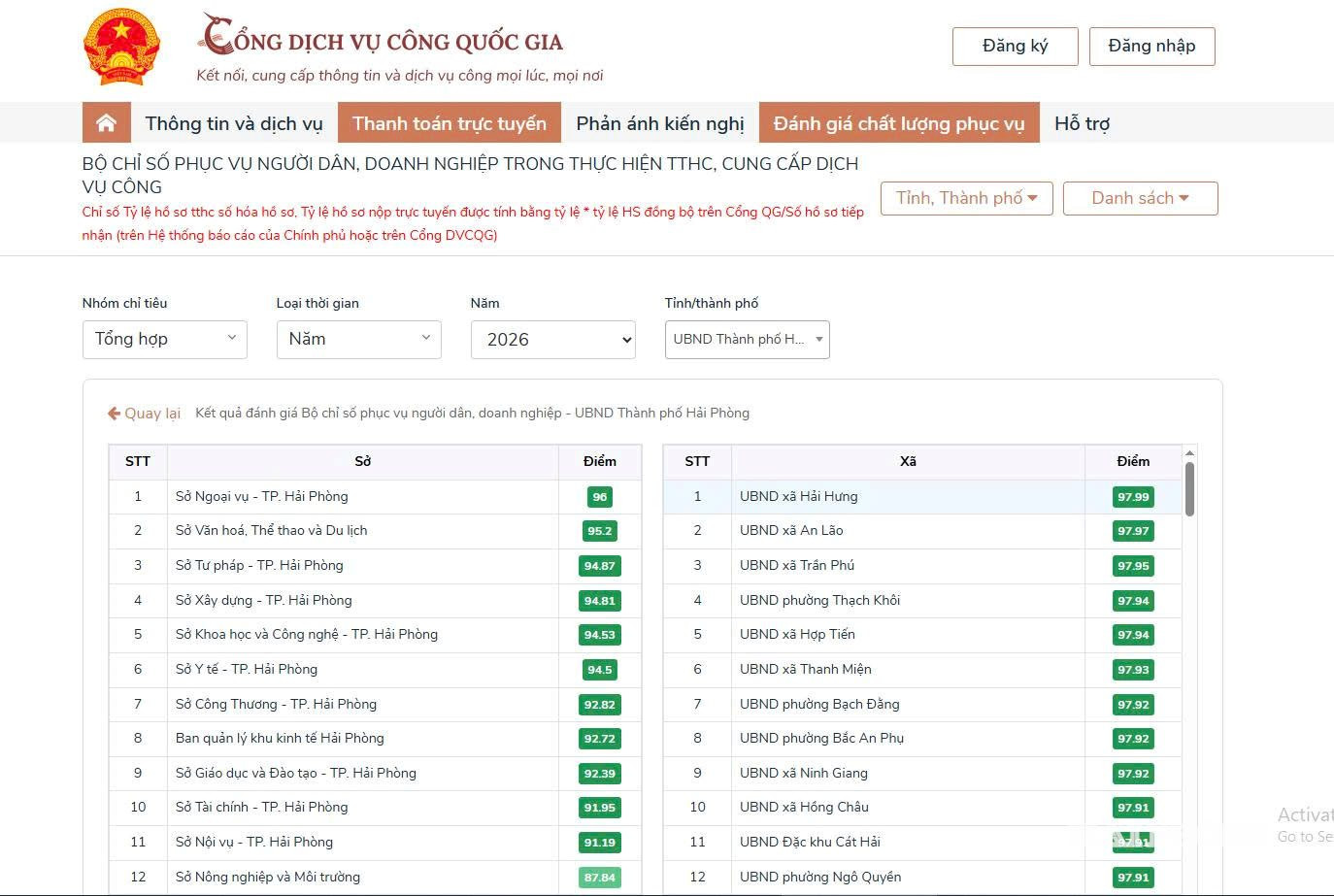Image resolution: width=1334 pixels, height=896 pixels.
Task: Select Sở Giáo dục và Đào tạo row
Action: (375, 774)
